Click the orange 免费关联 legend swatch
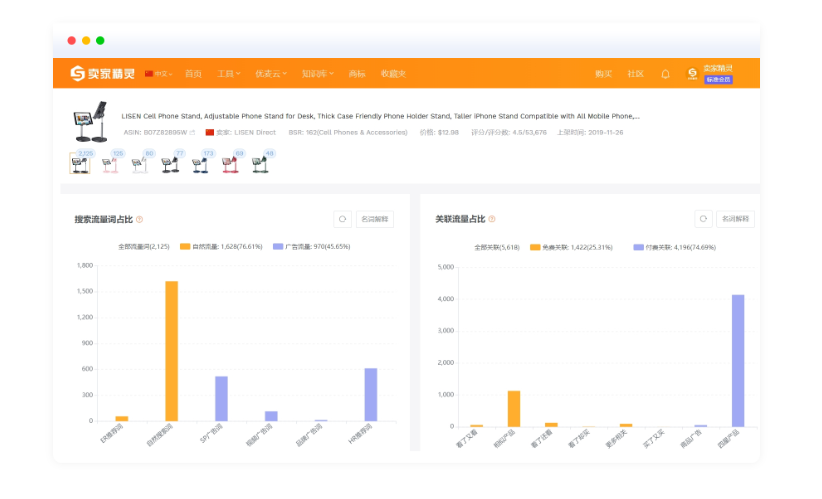The width and height of the screenshot is (822, 499). (x=535, y=246)
